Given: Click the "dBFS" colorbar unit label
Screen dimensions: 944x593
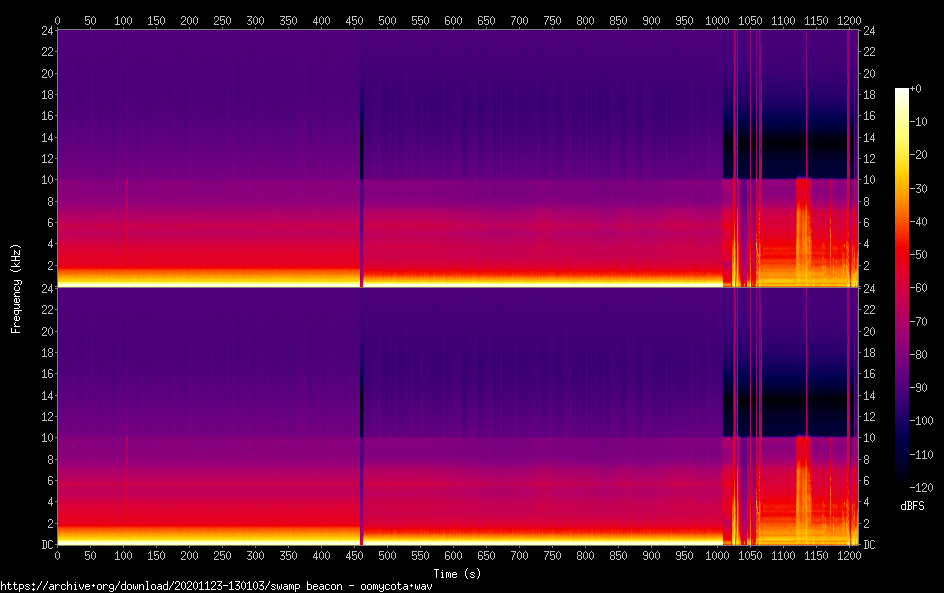Looking at the screenshot, I should [912, 506].
